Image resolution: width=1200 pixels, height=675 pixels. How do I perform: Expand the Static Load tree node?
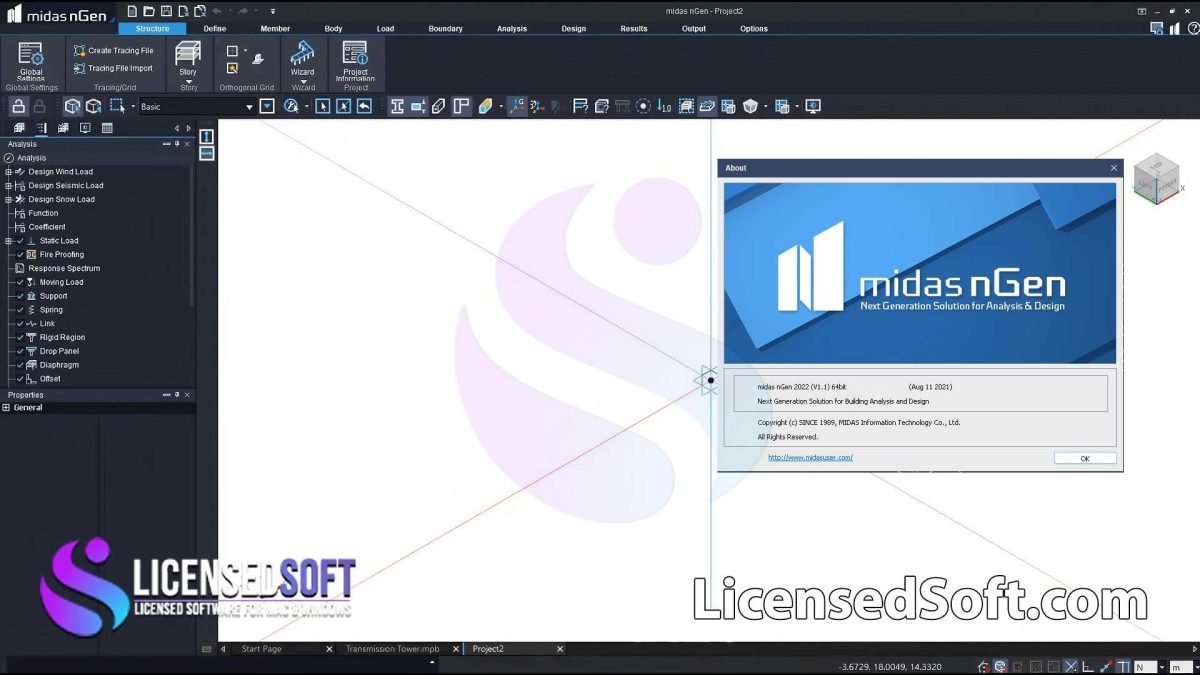[x=8, y=241]
